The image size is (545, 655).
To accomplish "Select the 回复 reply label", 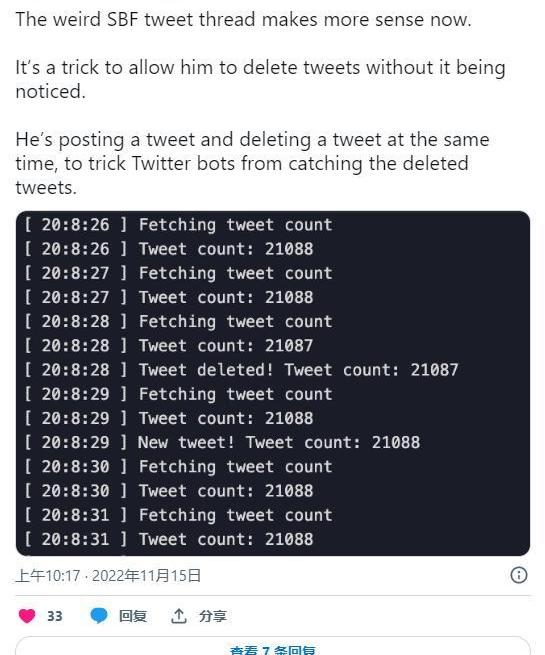I will point(133,616).
